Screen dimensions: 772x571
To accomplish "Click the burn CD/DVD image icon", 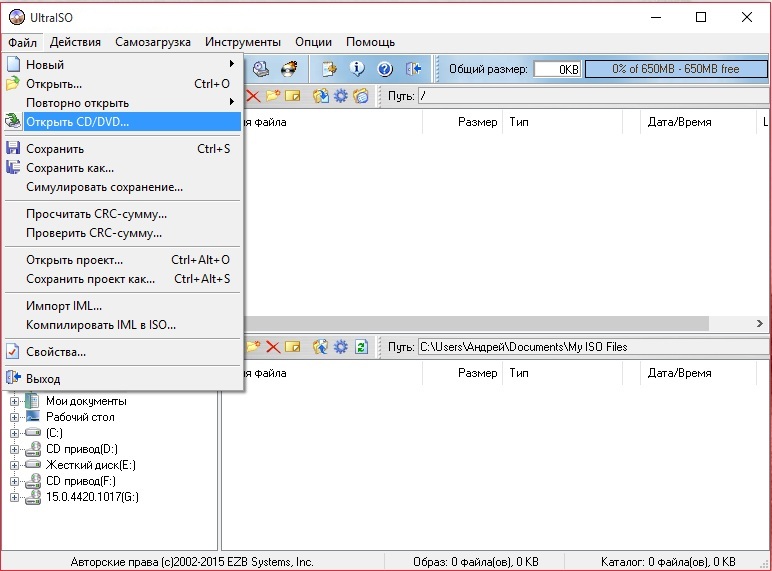I will [x=290, y=69].
